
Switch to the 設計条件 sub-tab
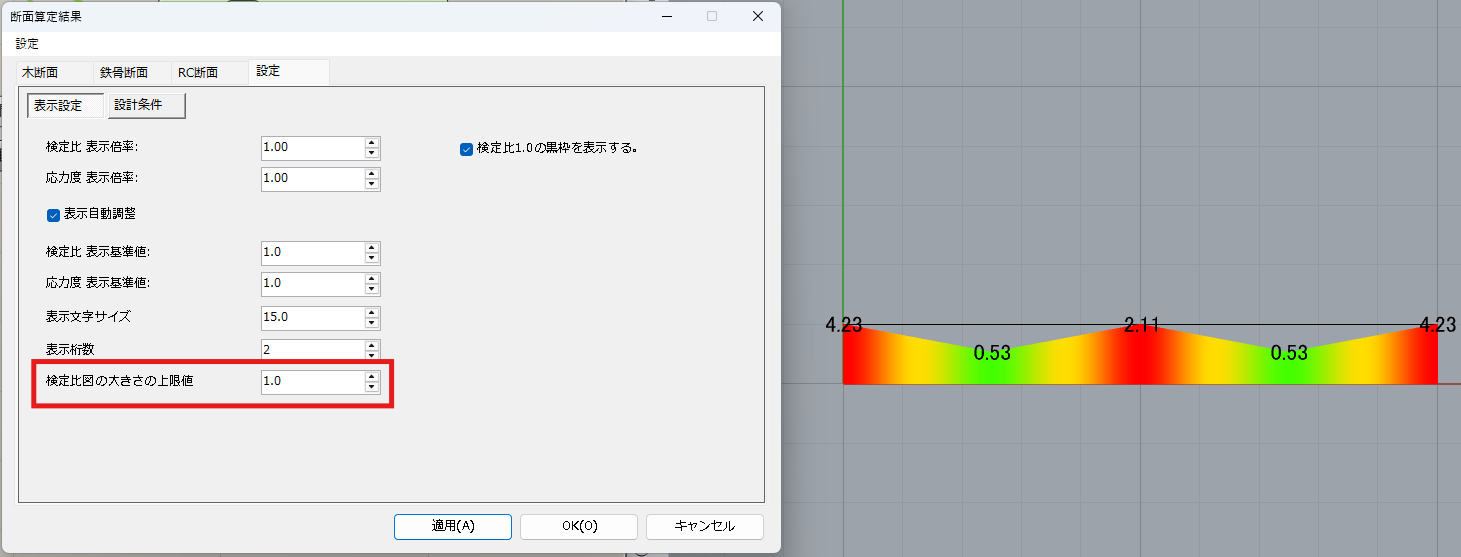click(x=147, y=105)
